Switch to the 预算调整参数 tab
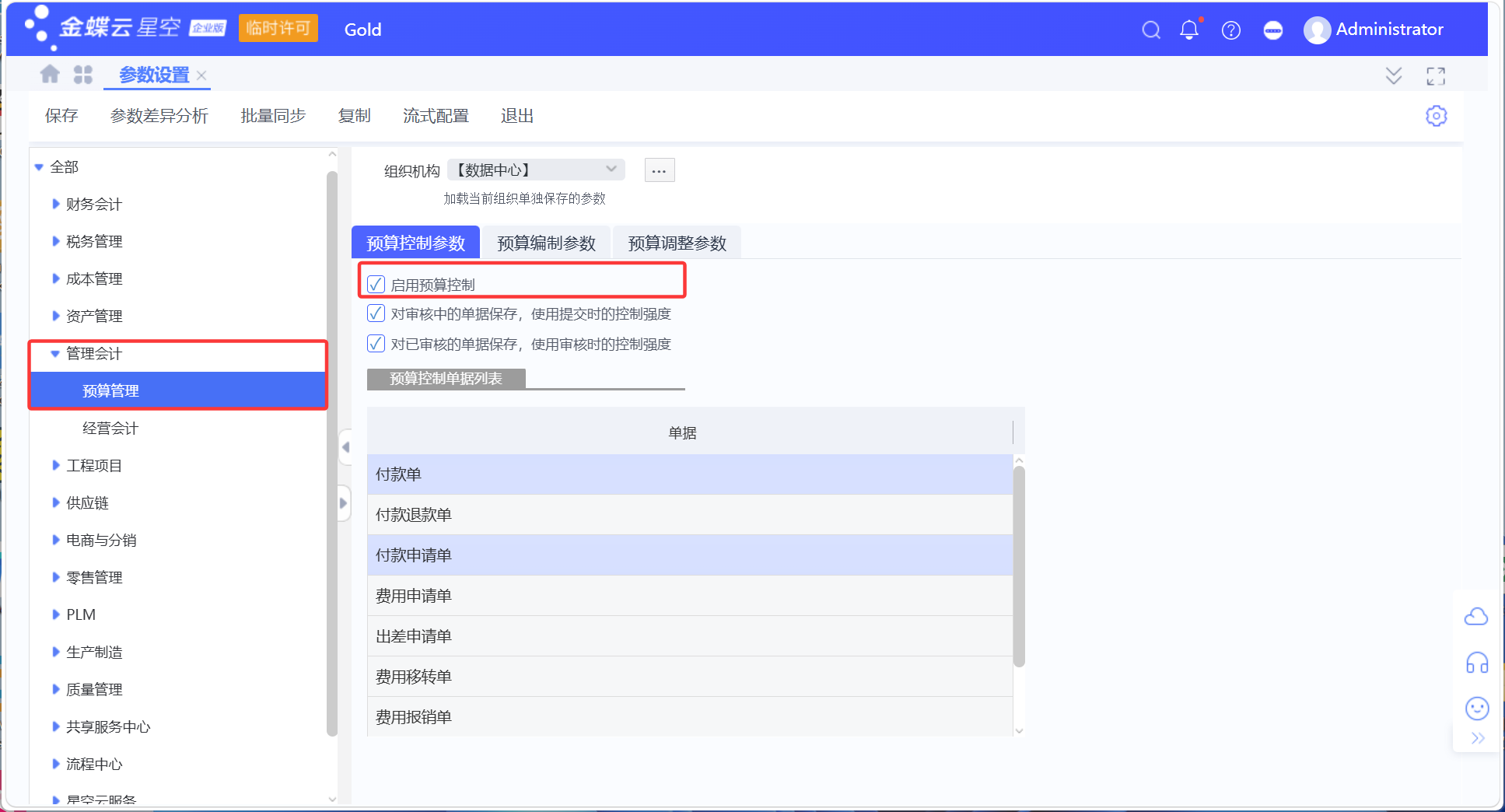 (677, 242)
